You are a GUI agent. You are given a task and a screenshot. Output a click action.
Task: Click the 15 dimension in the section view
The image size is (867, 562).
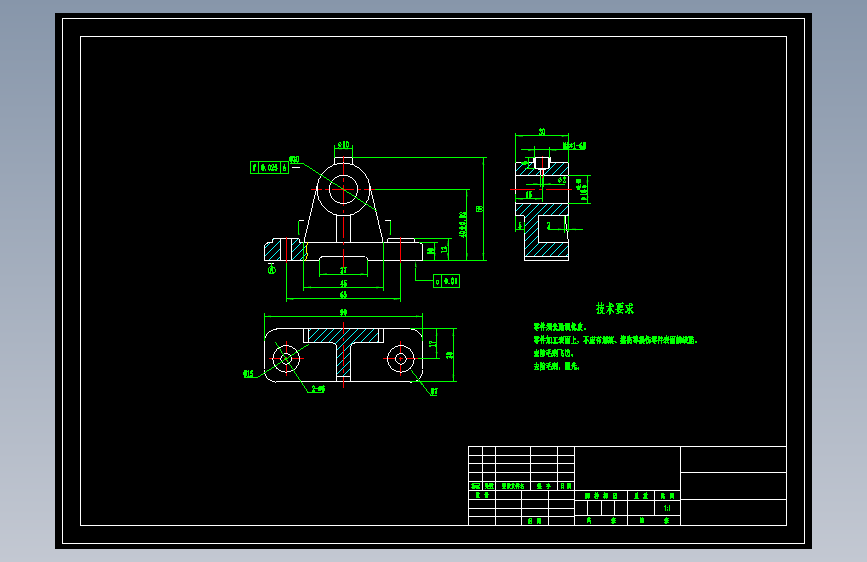[x=529, y=195]
